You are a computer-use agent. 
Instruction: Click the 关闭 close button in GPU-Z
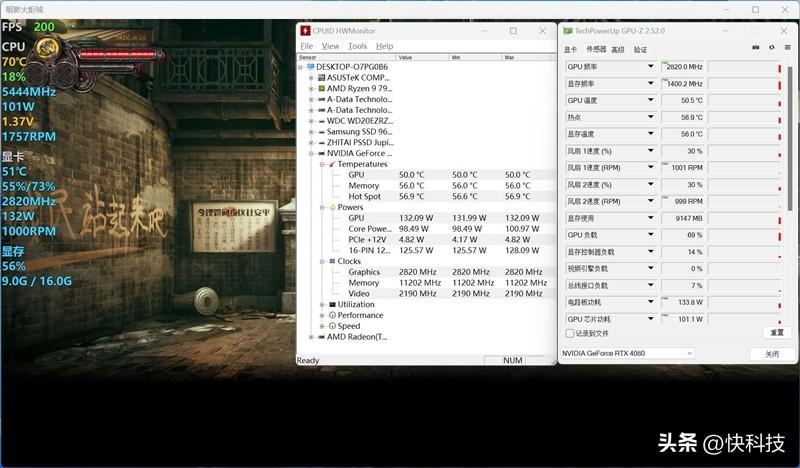point(771,354)
